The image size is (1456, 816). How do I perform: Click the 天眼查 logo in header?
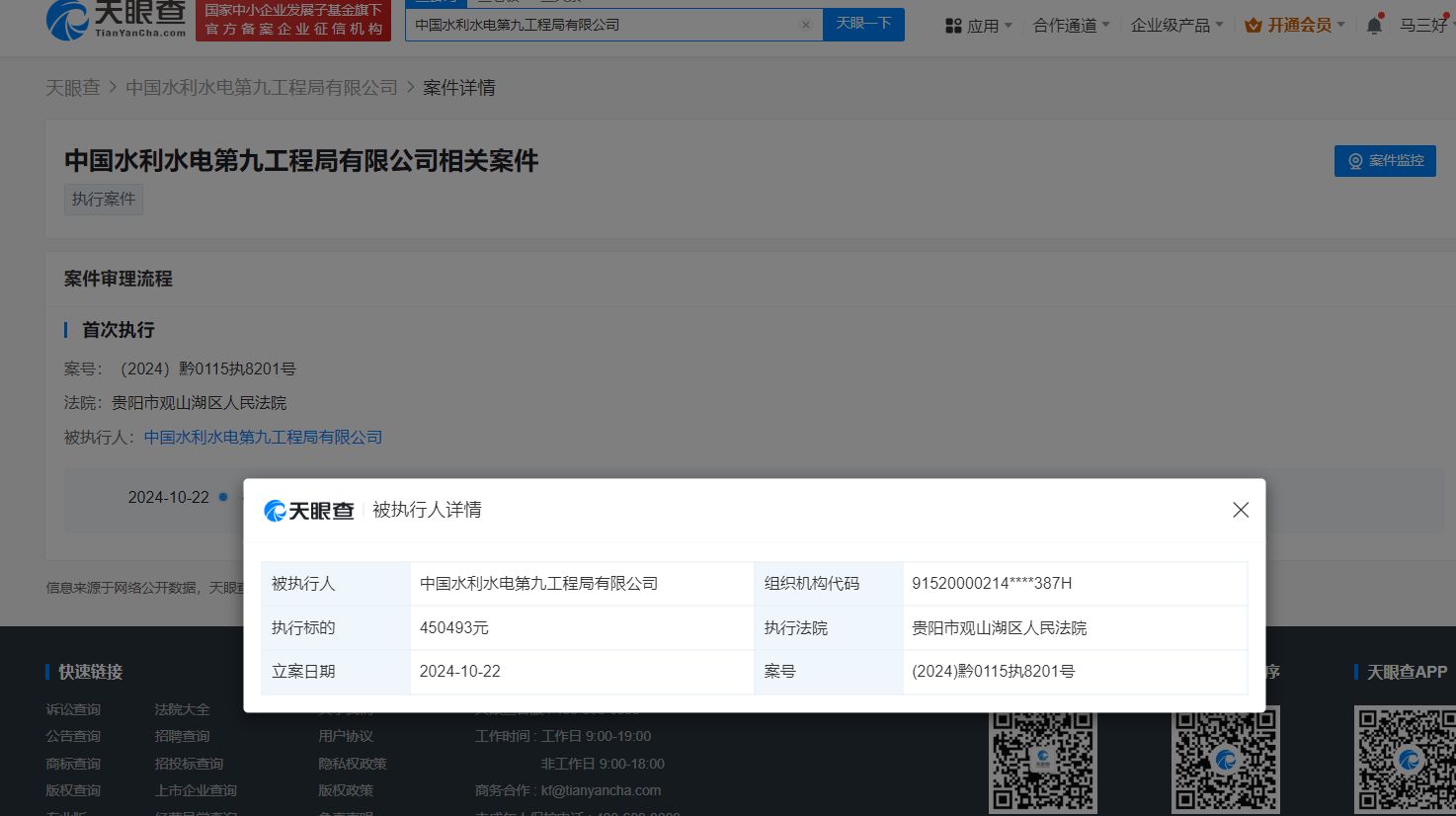(117, 19)
